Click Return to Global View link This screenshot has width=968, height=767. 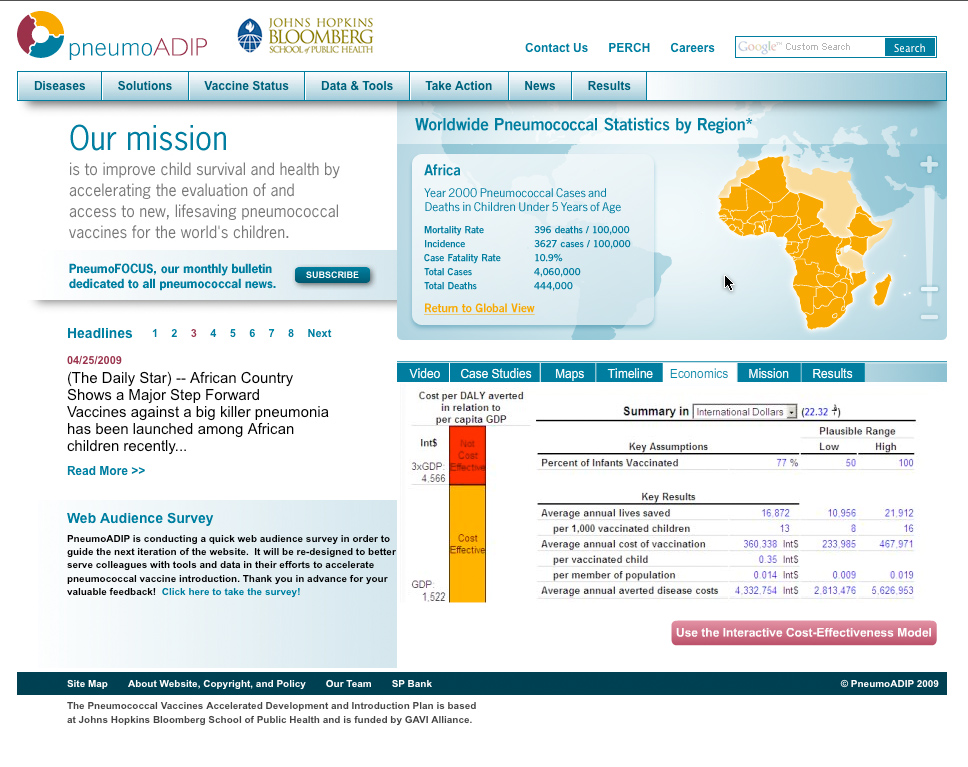[479, 308]
